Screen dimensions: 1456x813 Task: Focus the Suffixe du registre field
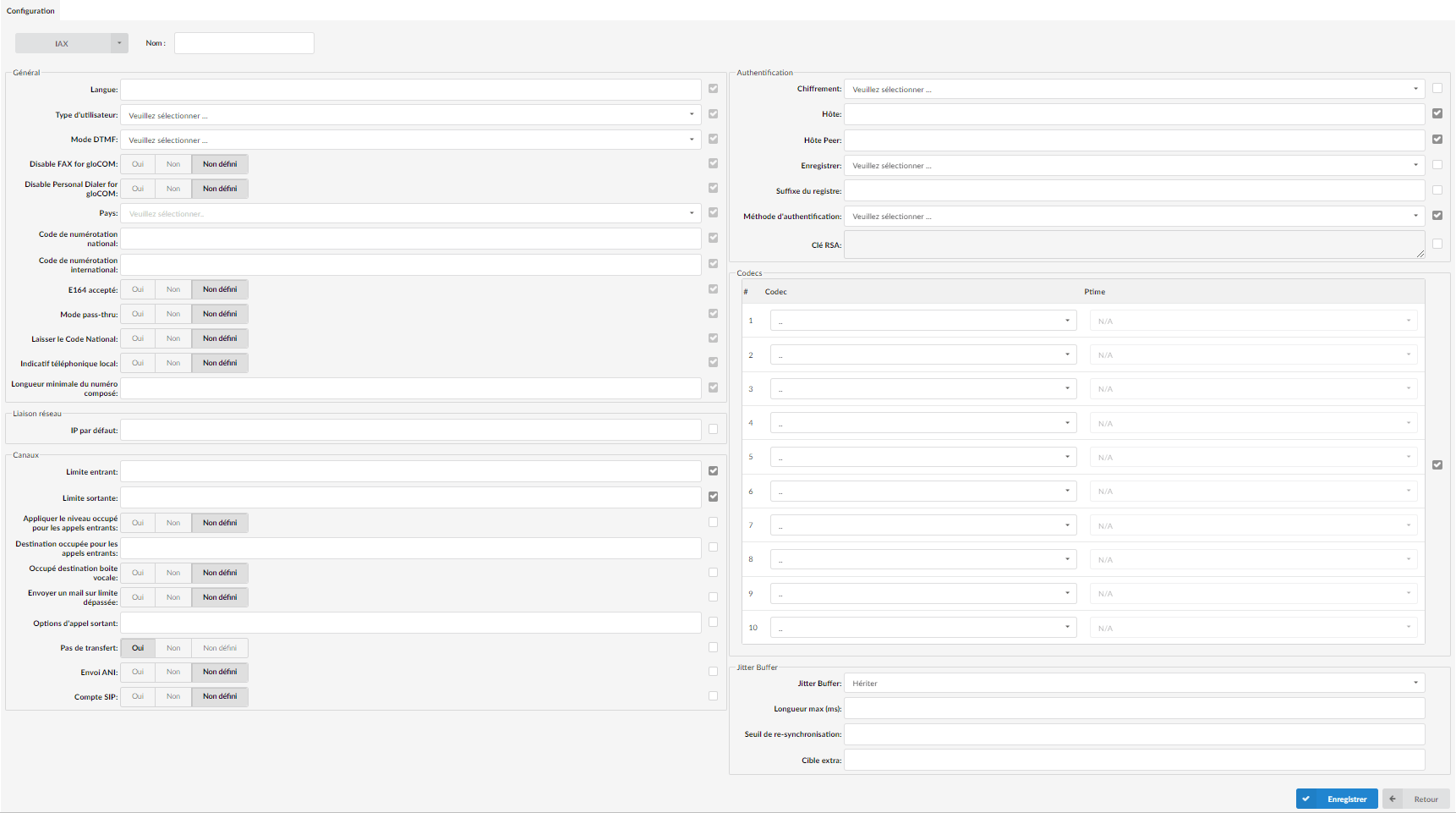pyautogui.click(x=1135, y=190)
